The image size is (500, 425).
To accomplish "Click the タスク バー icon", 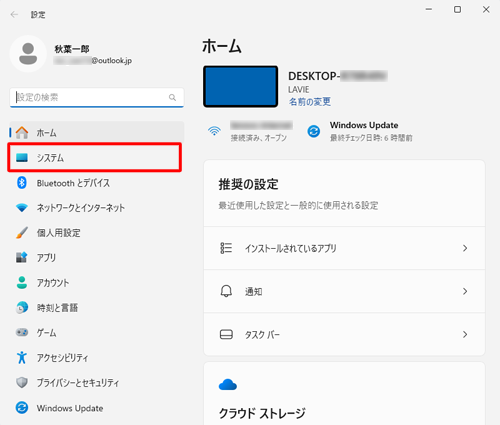I will click(226, 334).
